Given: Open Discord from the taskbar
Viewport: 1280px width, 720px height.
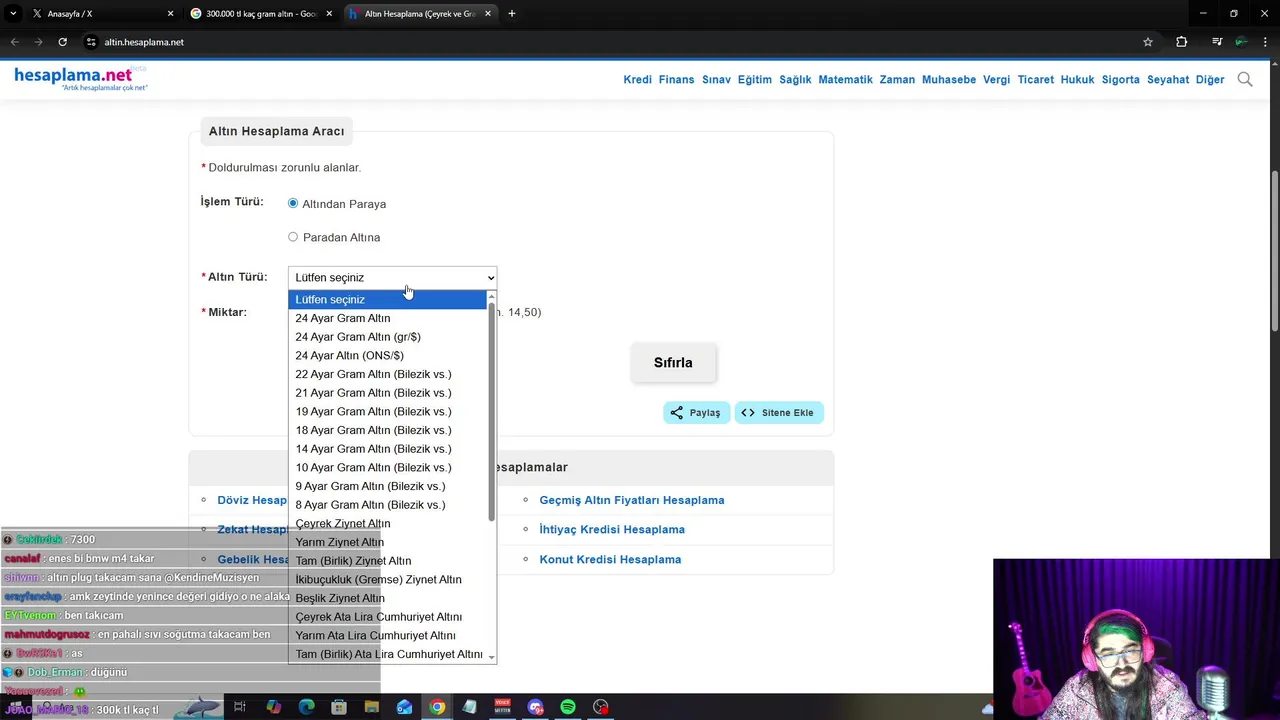Looking at the screenshot, I should pos(535,707).
